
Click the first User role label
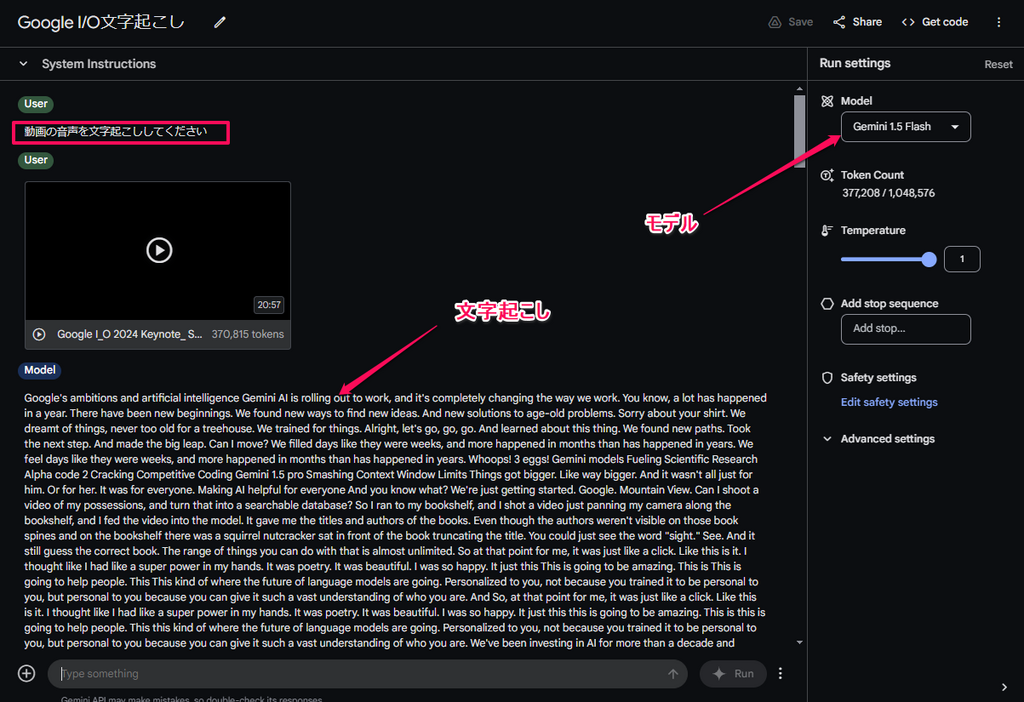click(x=36, y=104)
